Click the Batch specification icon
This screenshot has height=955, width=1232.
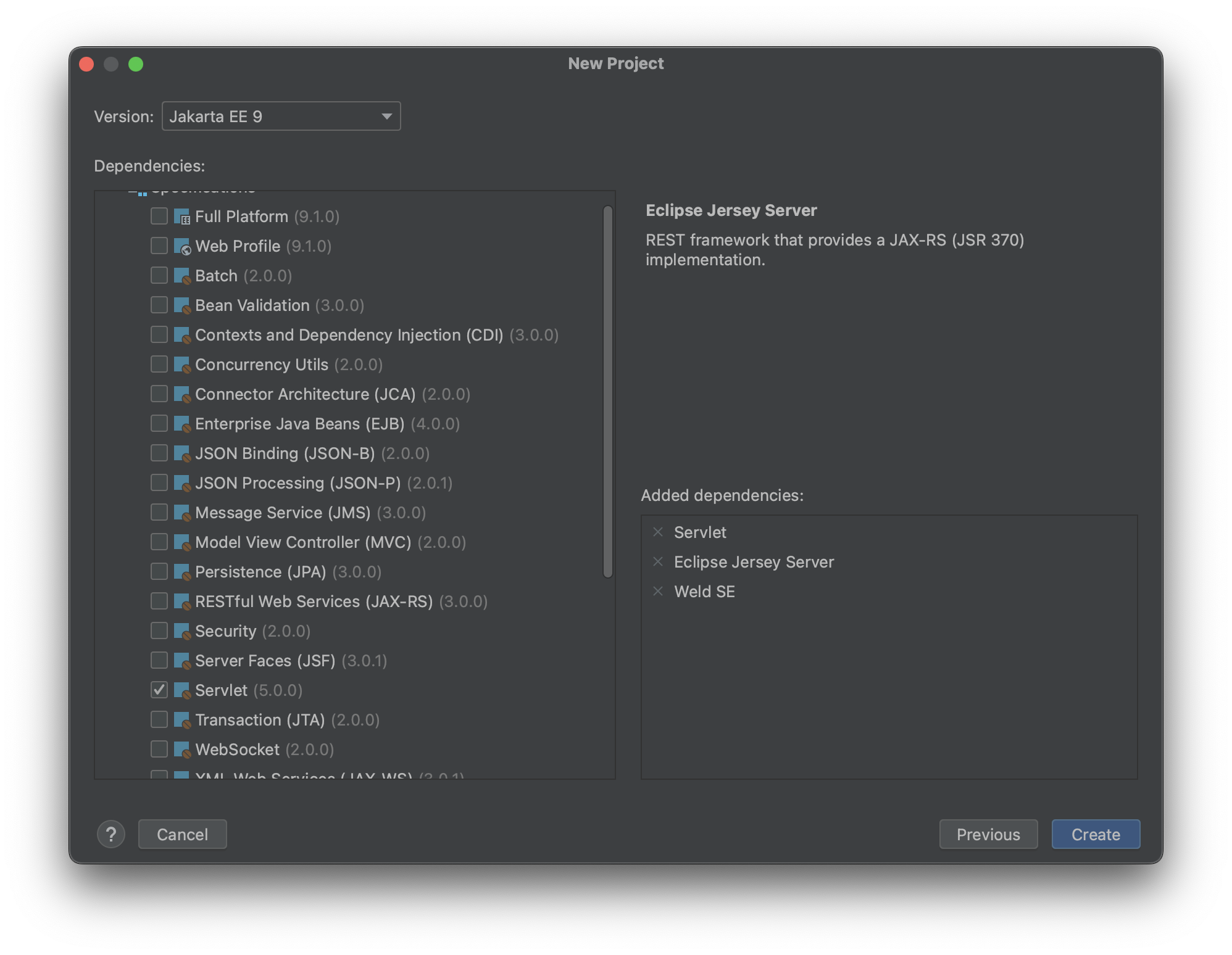tap(181, 276)
